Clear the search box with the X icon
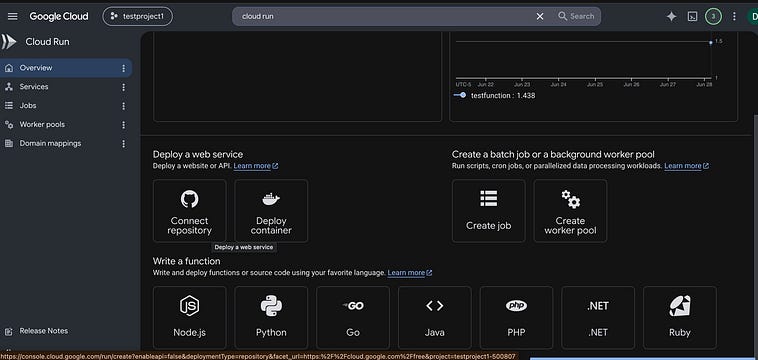This screenshot has width=758, height=360. 540,16
